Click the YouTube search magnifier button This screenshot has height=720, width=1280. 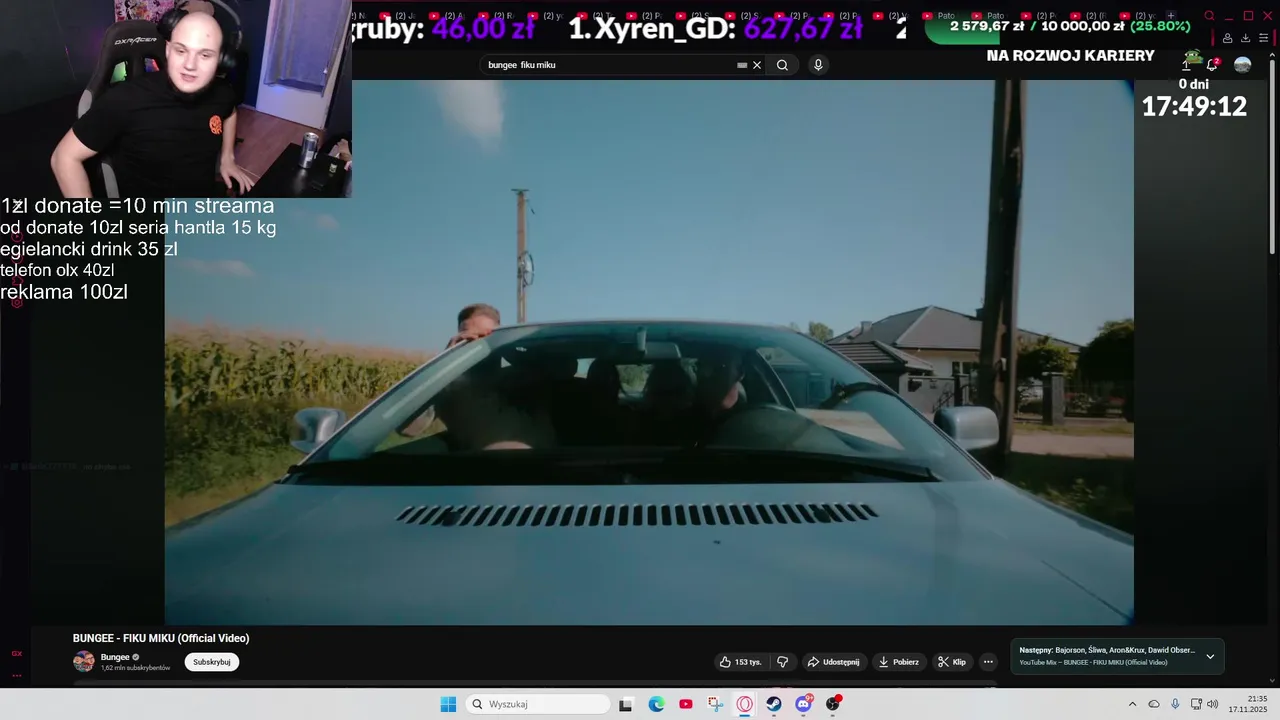782,65
